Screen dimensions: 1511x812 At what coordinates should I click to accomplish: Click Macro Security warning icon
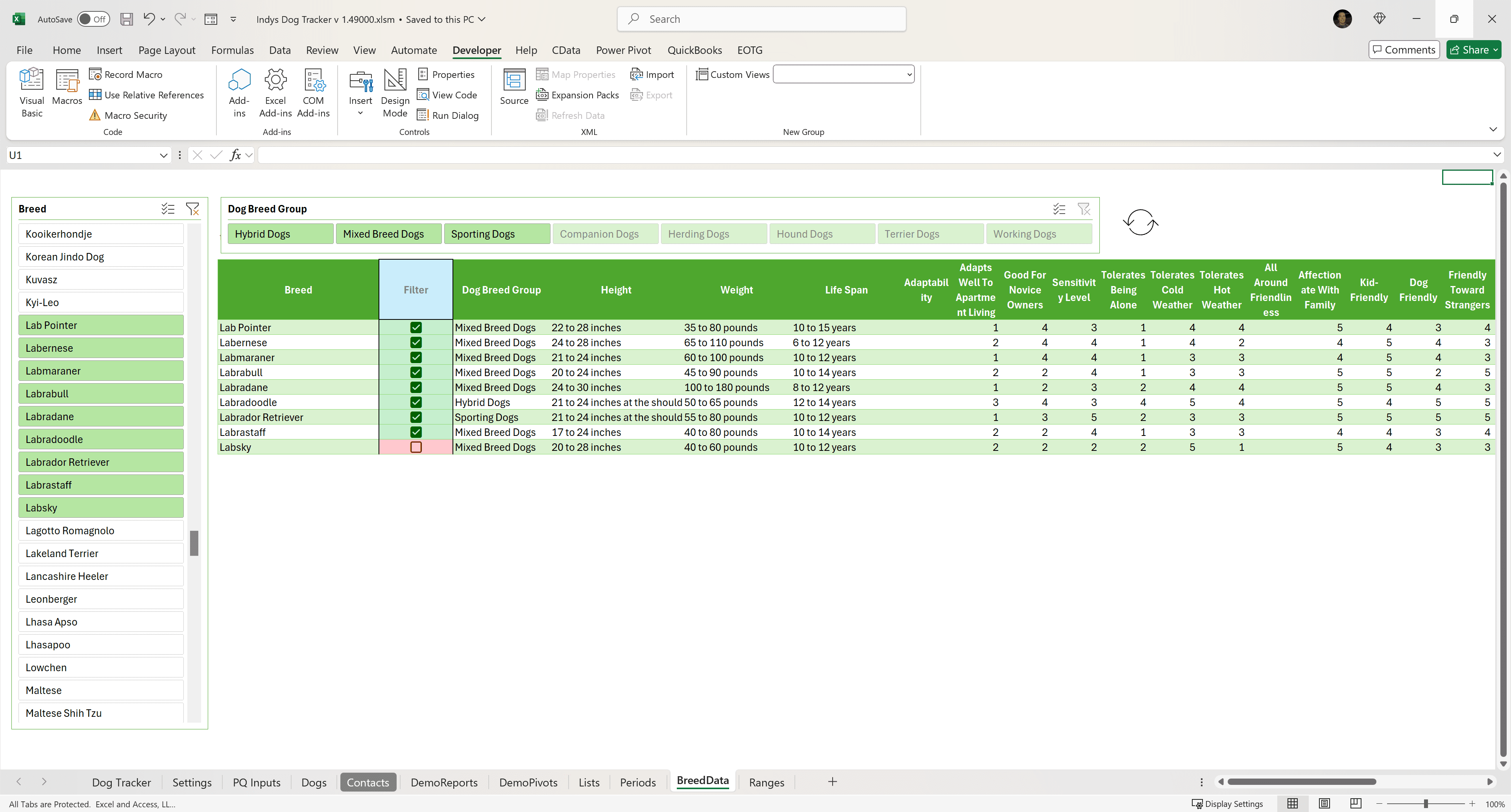(x=94, y=116)
